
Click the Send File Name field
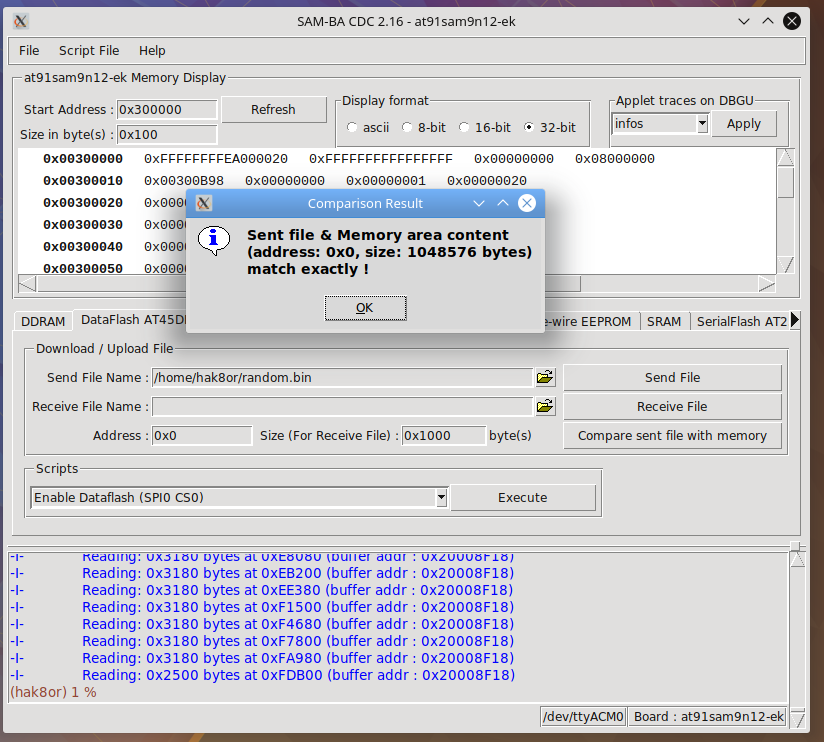(x=342, y=377)
